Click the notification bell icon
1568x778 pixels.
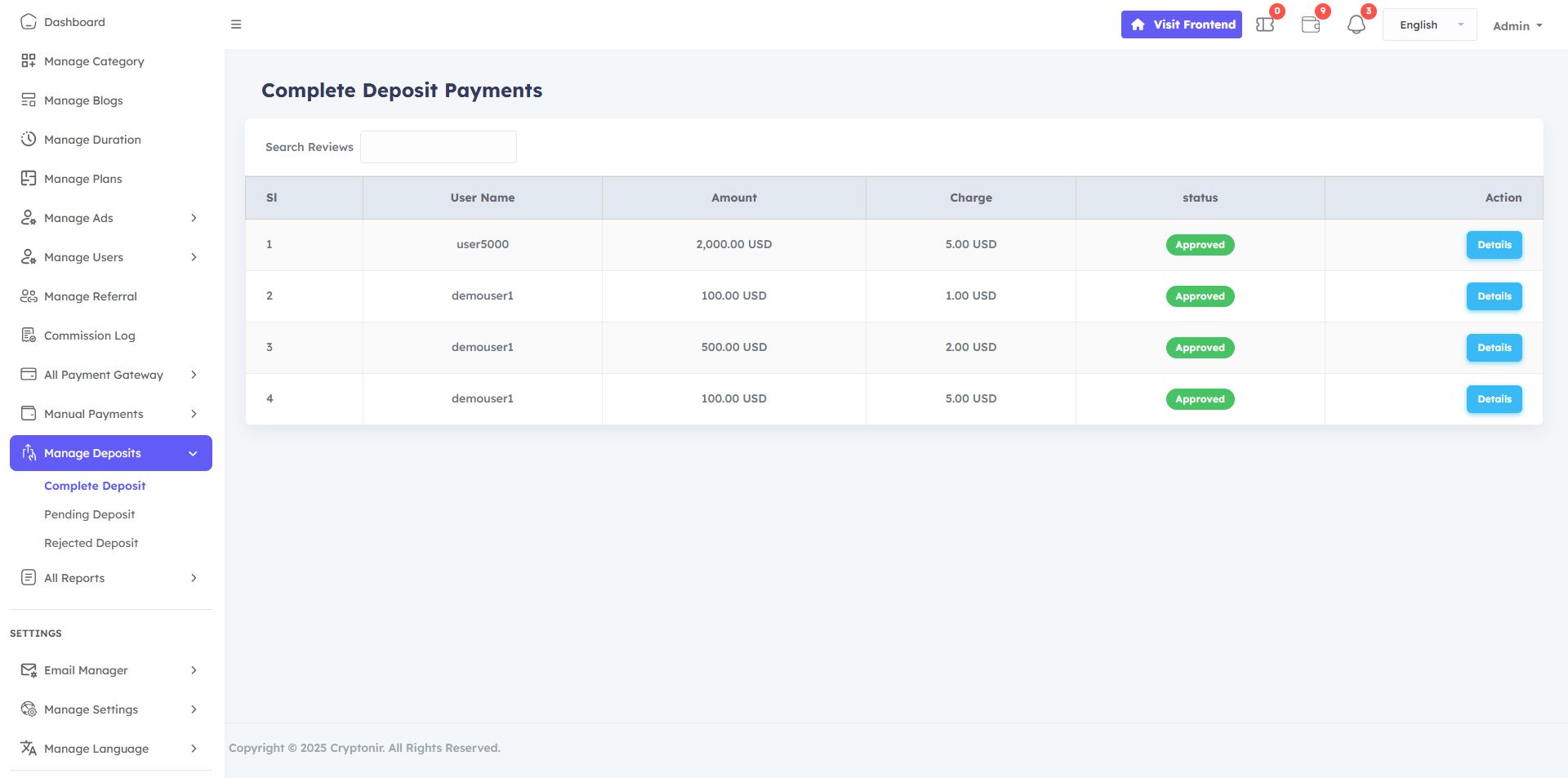click(x=1356, y=25)
